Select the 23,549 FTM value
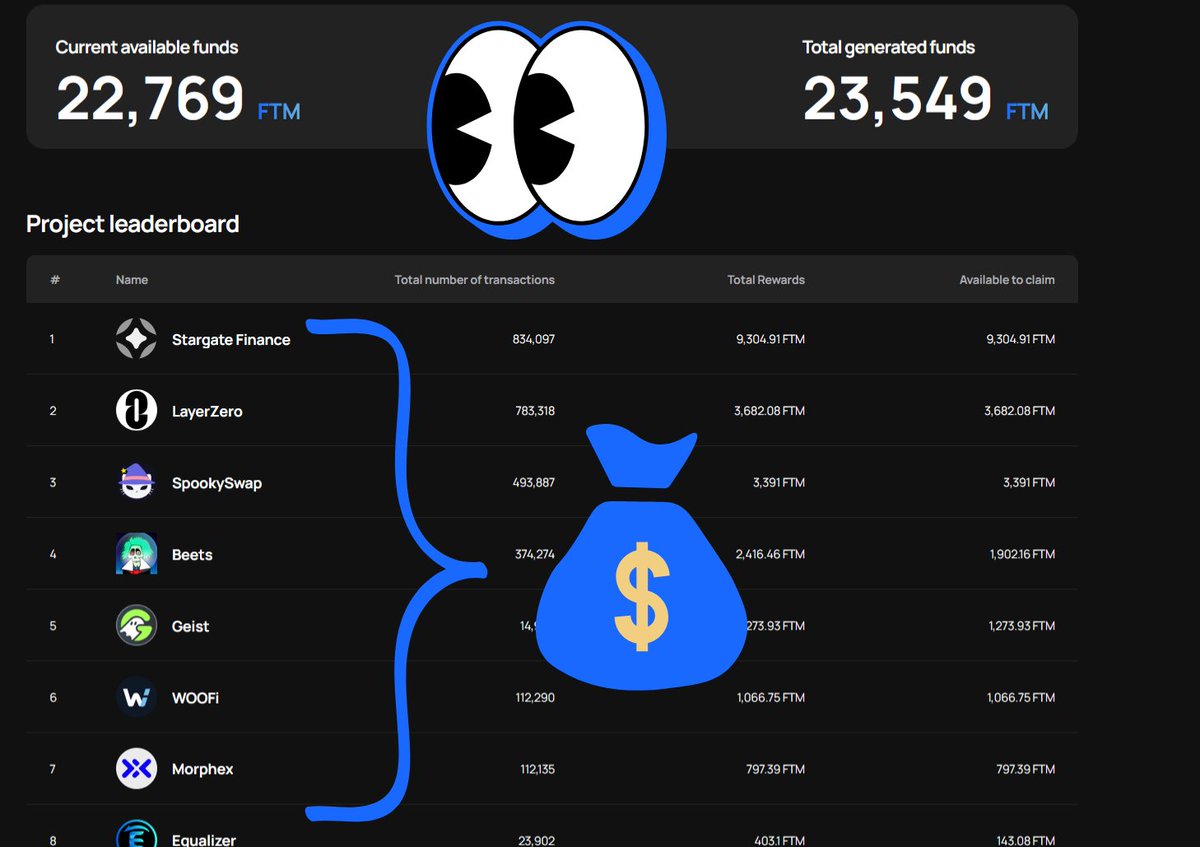This screenshot has height=847, width=1200. pyautogui.click(x=926, y=100)
